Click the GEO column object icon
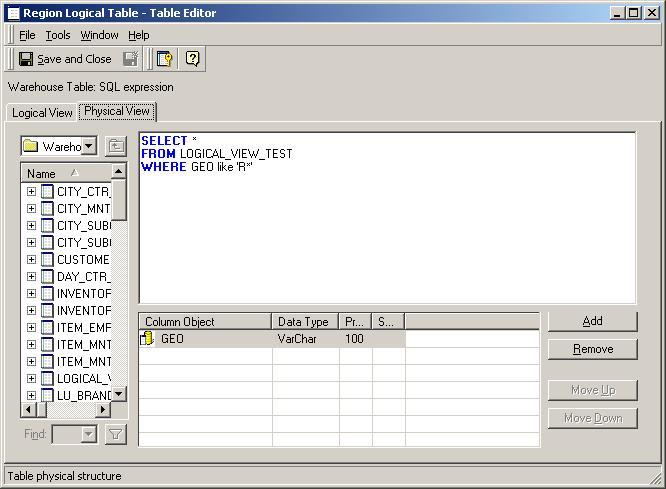Image resolution: width=666 pixels, height=489 pixels. (147, 339)
